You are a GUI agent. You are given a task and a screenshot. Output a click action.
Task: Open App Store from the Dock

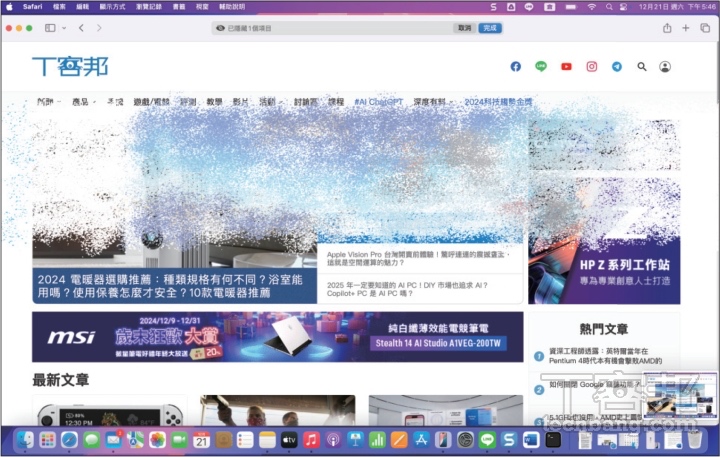[421, 440]
